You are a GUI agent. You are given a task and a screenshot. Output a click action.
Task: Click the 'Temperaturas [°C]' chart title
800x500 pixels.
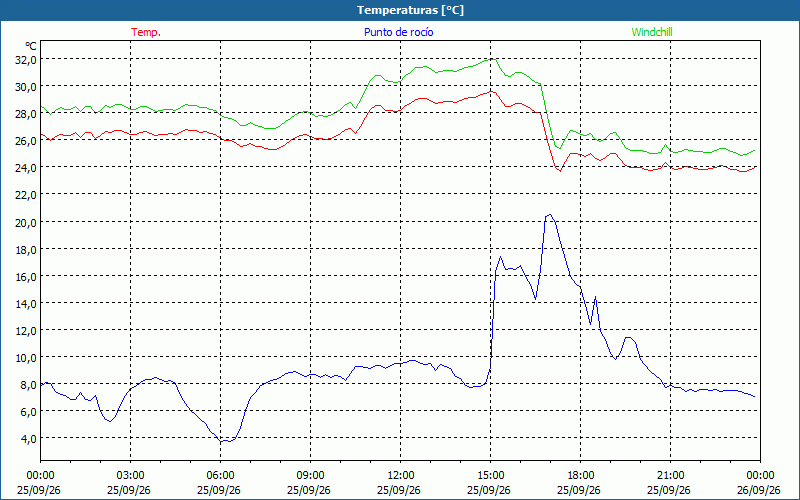click(x=410, y=10)
